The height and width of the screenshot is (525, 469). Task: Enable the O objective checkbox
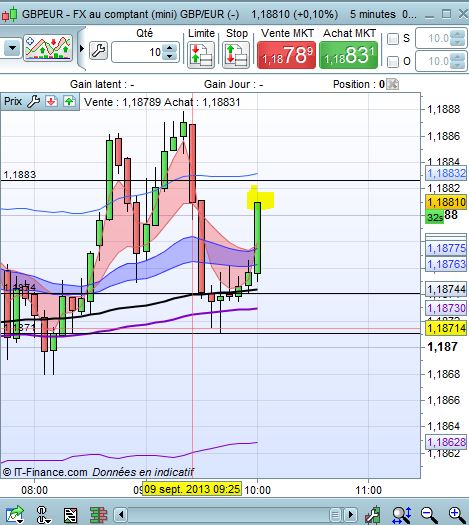(393, 62)
